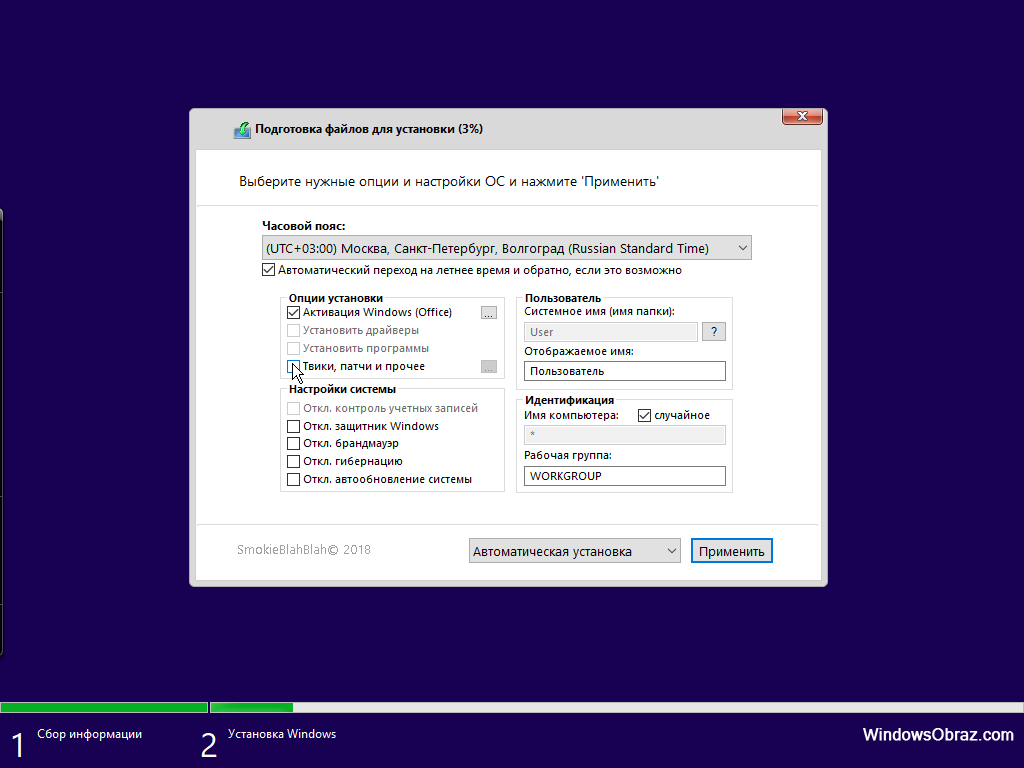Screen dimensions: 1024x768
Task: Click the Применить button
Action: [x=731, y=551]
